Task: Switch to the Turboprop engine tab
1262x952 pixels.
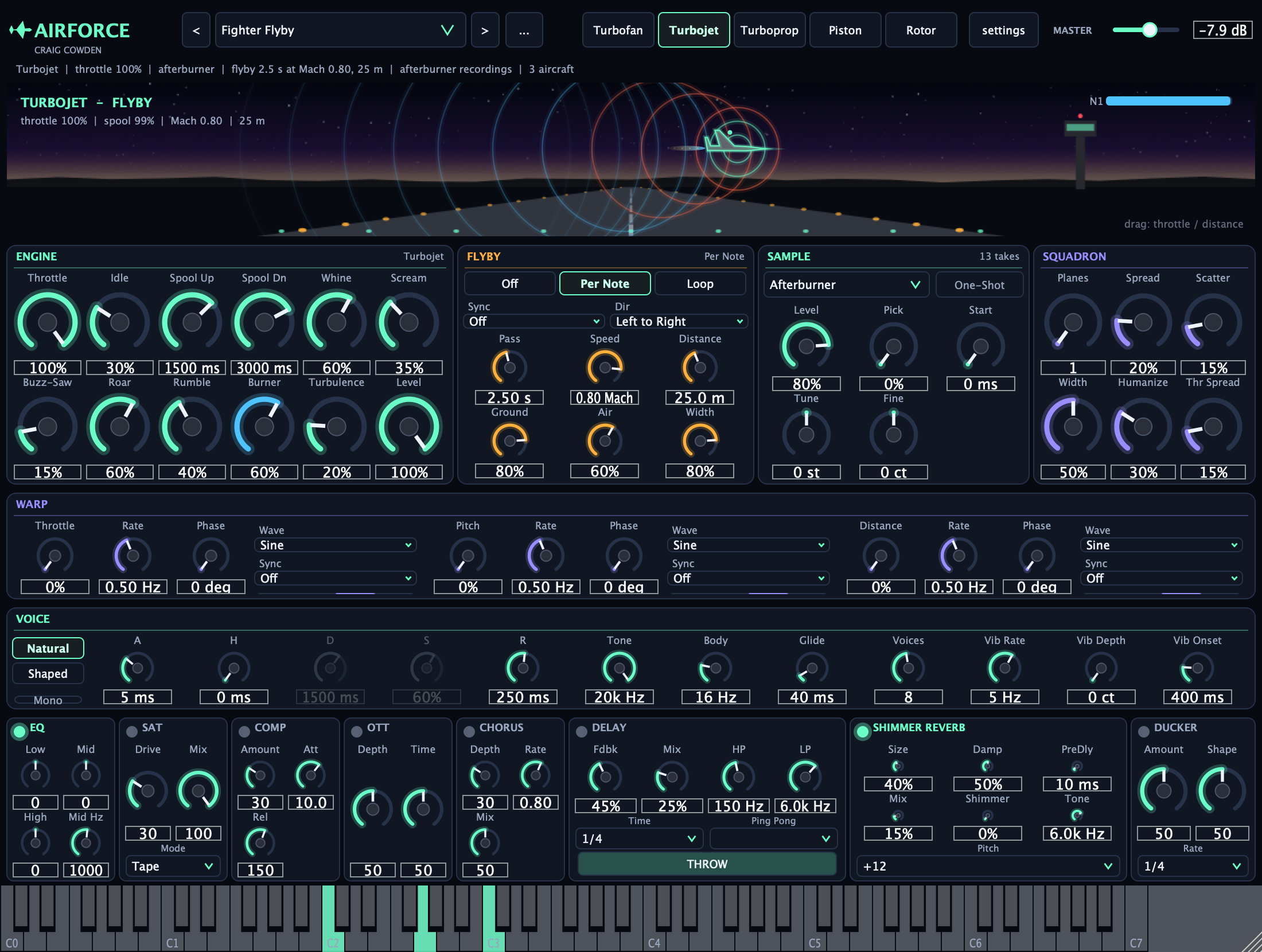Action: click(x=769, y=30)
